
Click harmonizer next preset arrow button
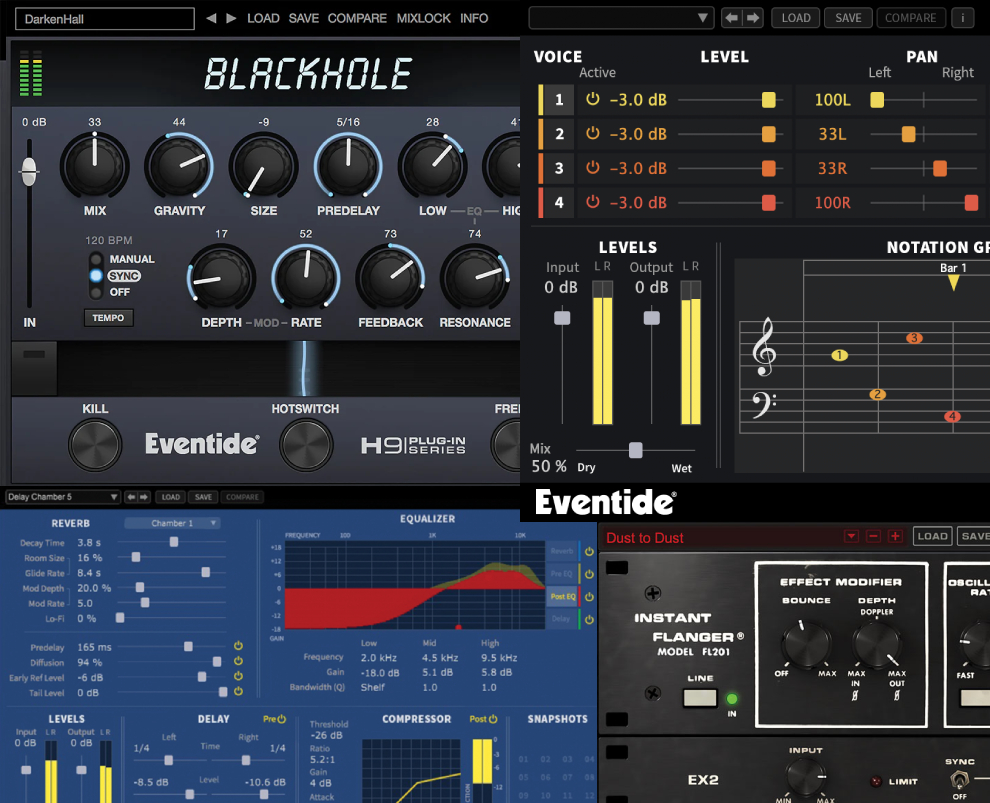753,18
